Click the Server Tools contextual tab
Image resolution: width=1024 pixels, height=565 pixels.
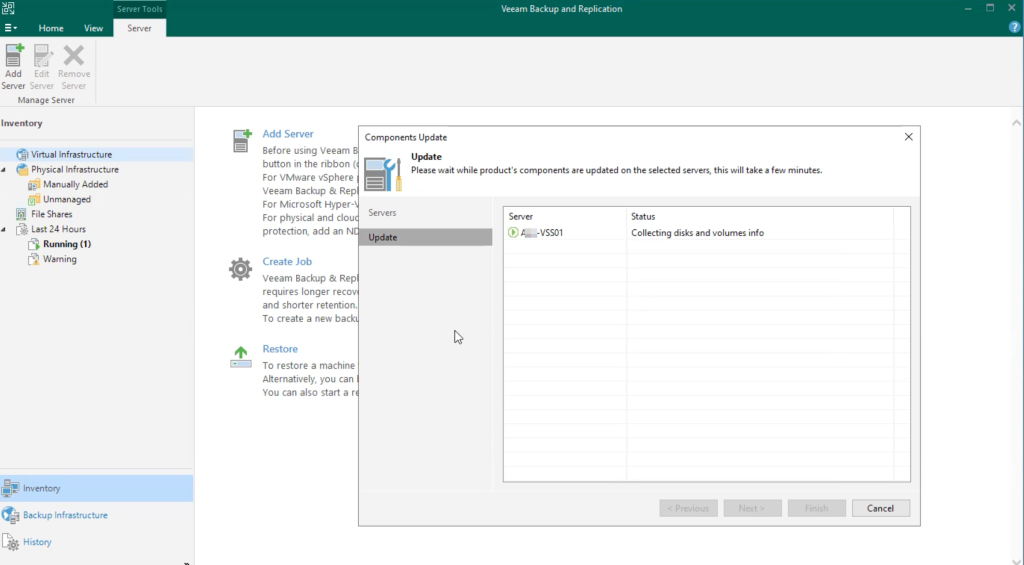coord(140,9)
